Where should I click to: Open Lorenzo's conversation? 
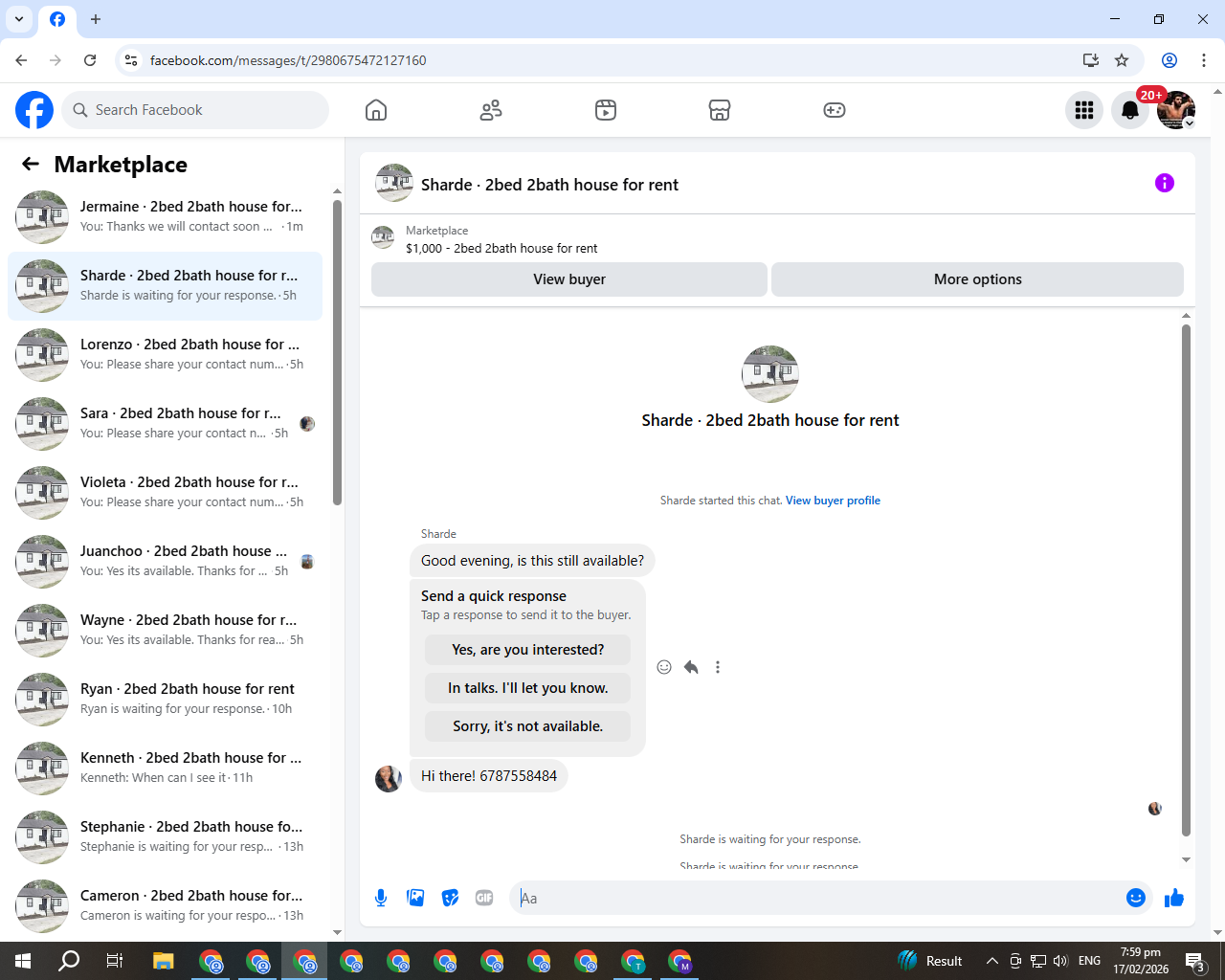tap(165, 355)
